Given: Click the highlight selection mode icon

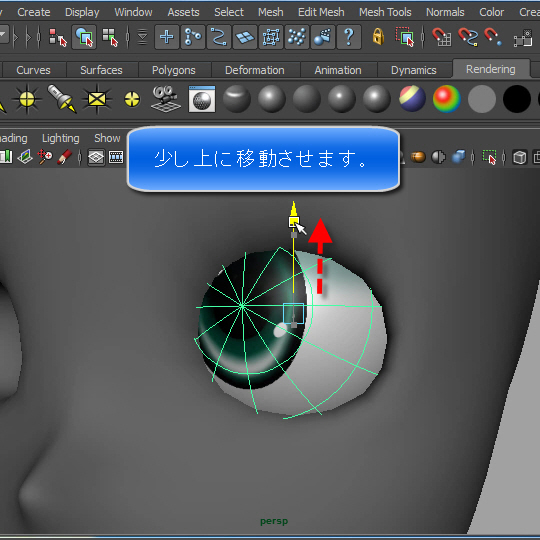Looking at the screenshot, I should point(405,37).
